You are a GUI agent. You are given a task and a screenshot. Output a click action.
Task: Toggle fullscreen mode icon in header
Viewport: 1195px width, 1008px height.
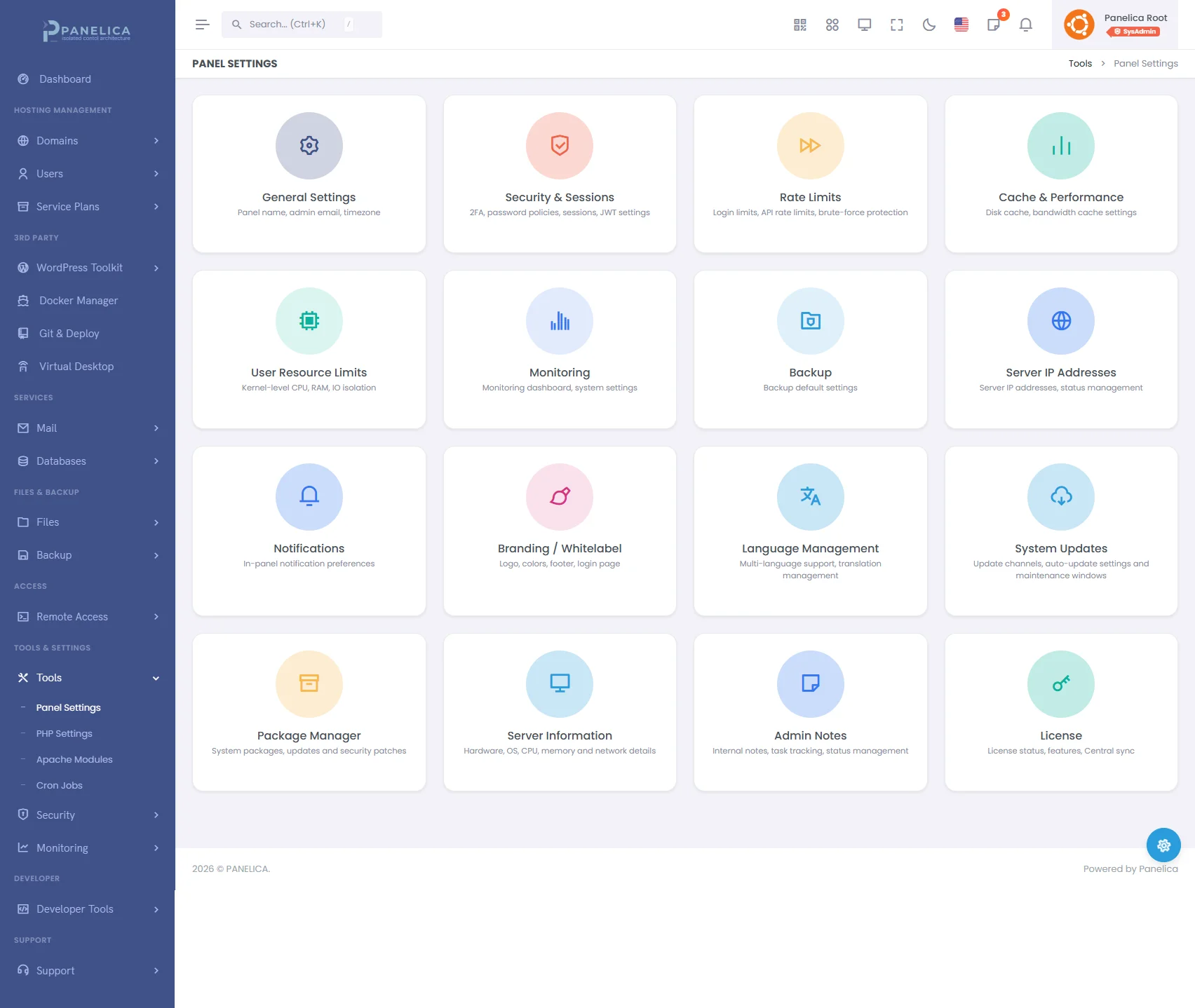[x=896, y=25]
